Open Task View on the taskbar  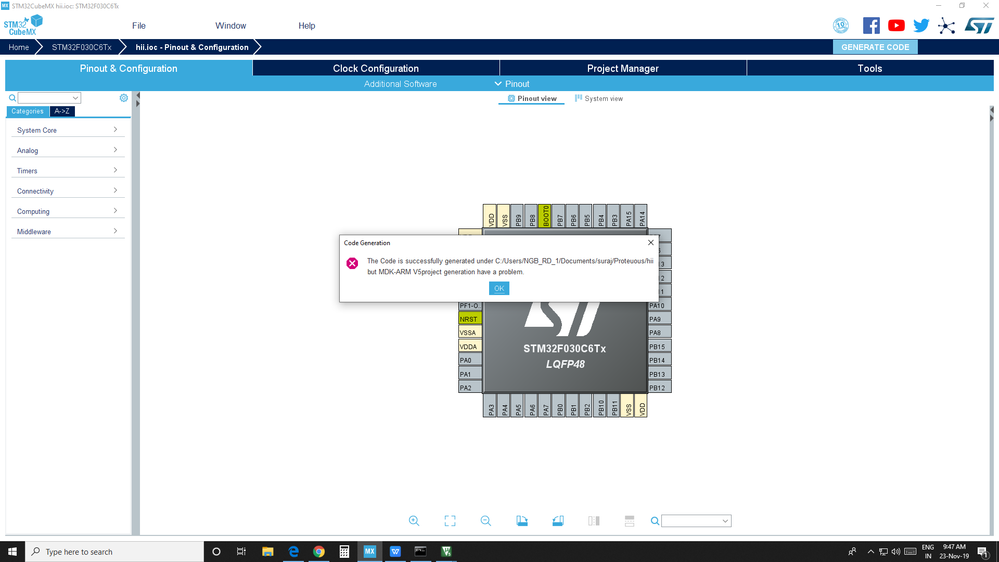pos(241,551)
